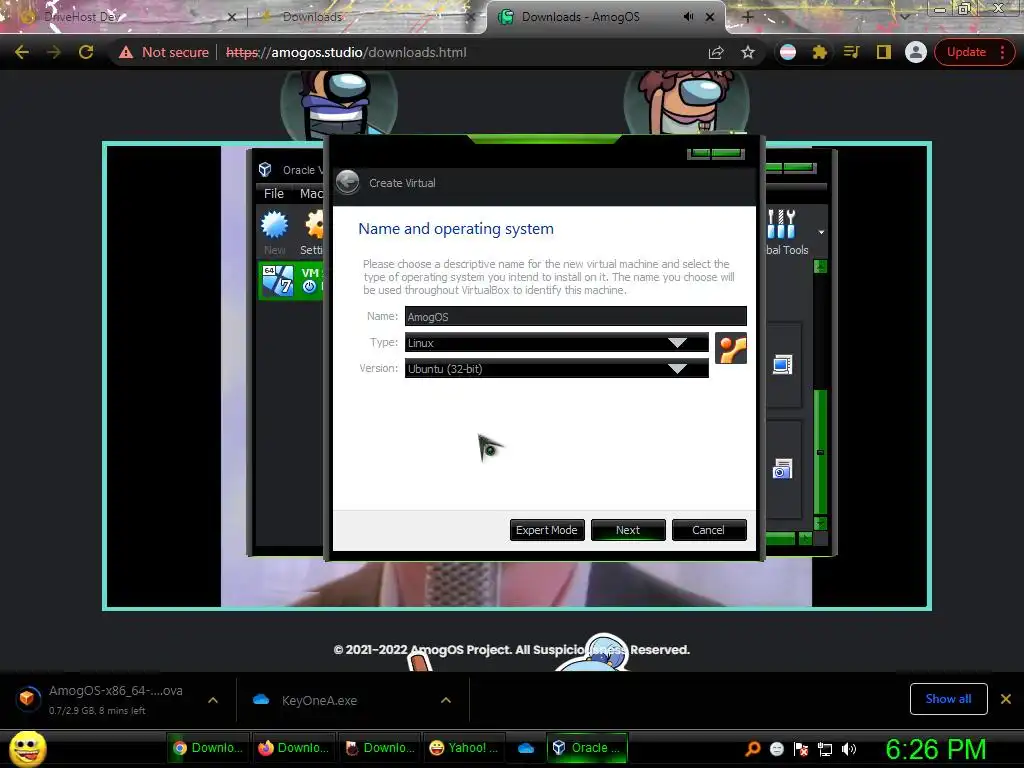This screenshot has width=1024, height=768.
Task: Click the Name field containing AmogOS
Action: [575, 317]
